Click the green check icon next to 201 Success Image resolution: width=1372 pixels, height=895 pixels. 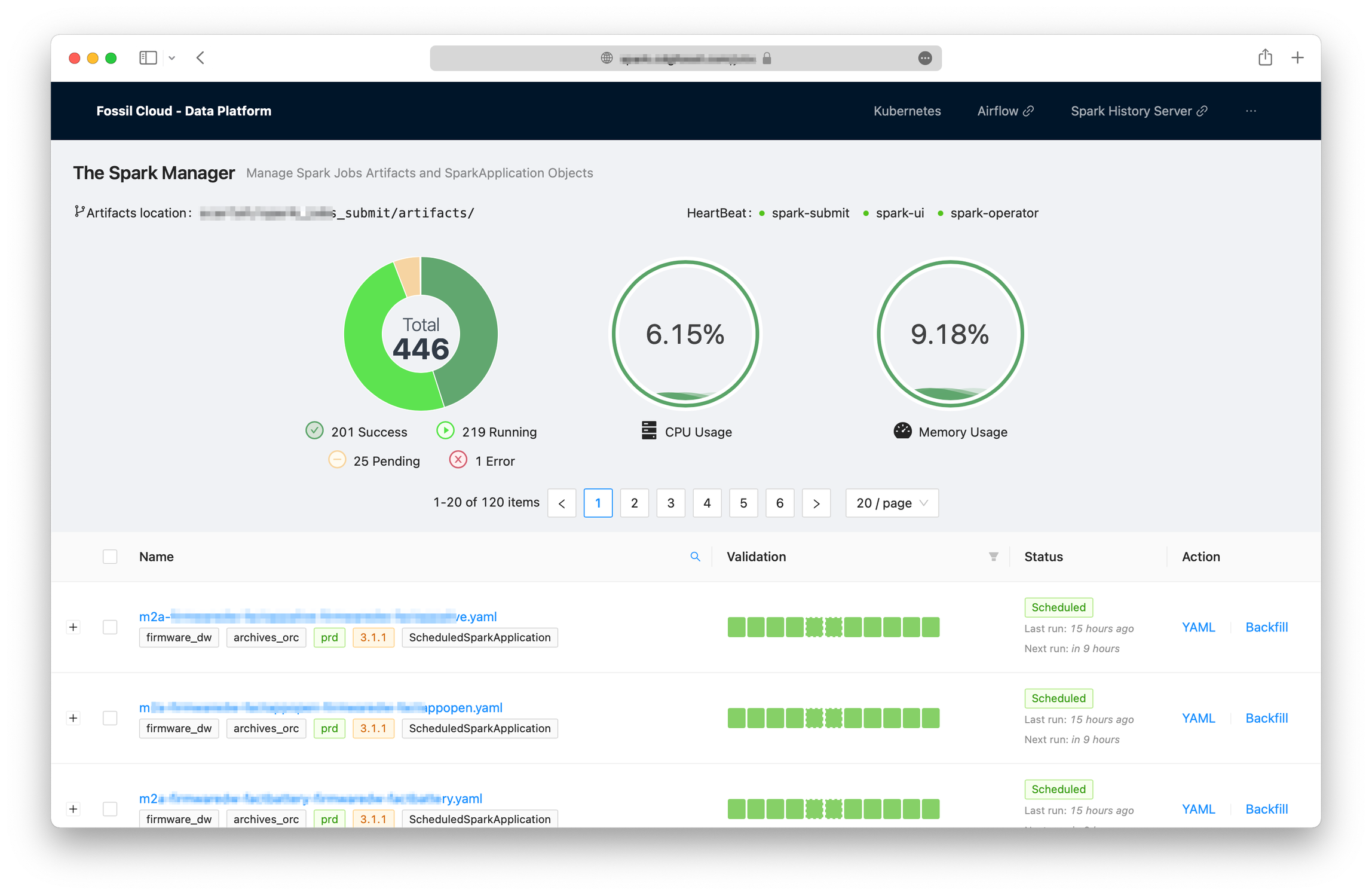(x=314, y=430)
